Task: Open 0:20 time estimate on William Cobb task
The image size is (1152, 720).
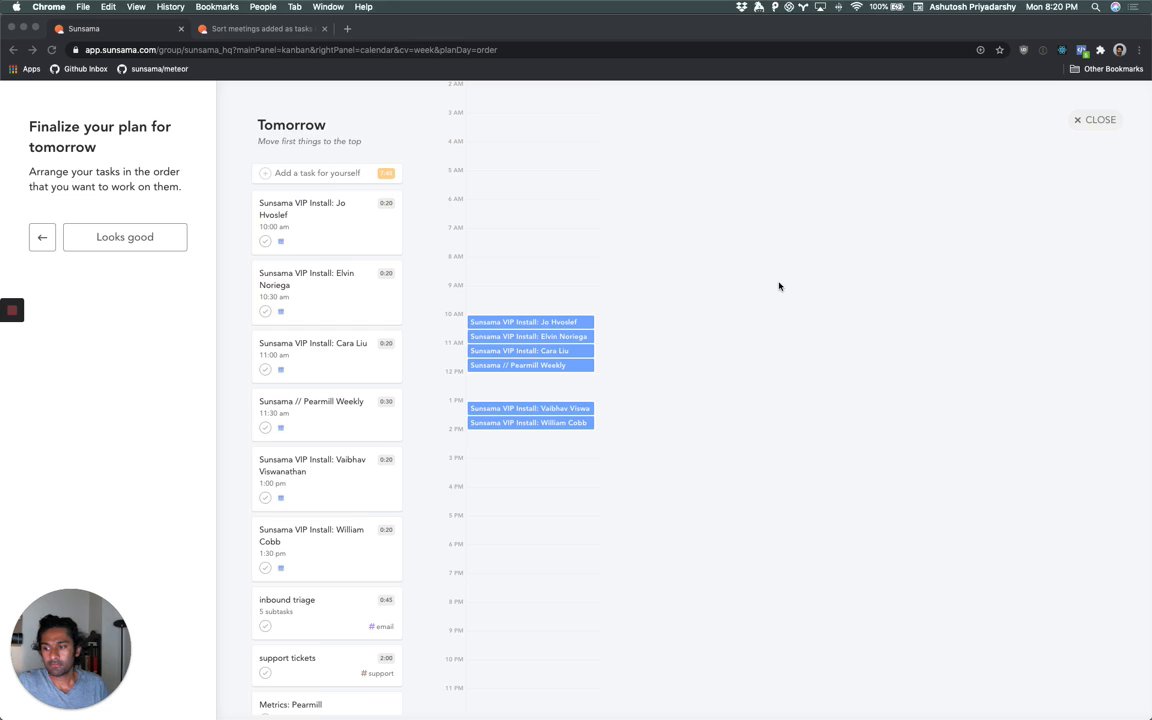Action: pyautogui.click(x=386, y=530)
